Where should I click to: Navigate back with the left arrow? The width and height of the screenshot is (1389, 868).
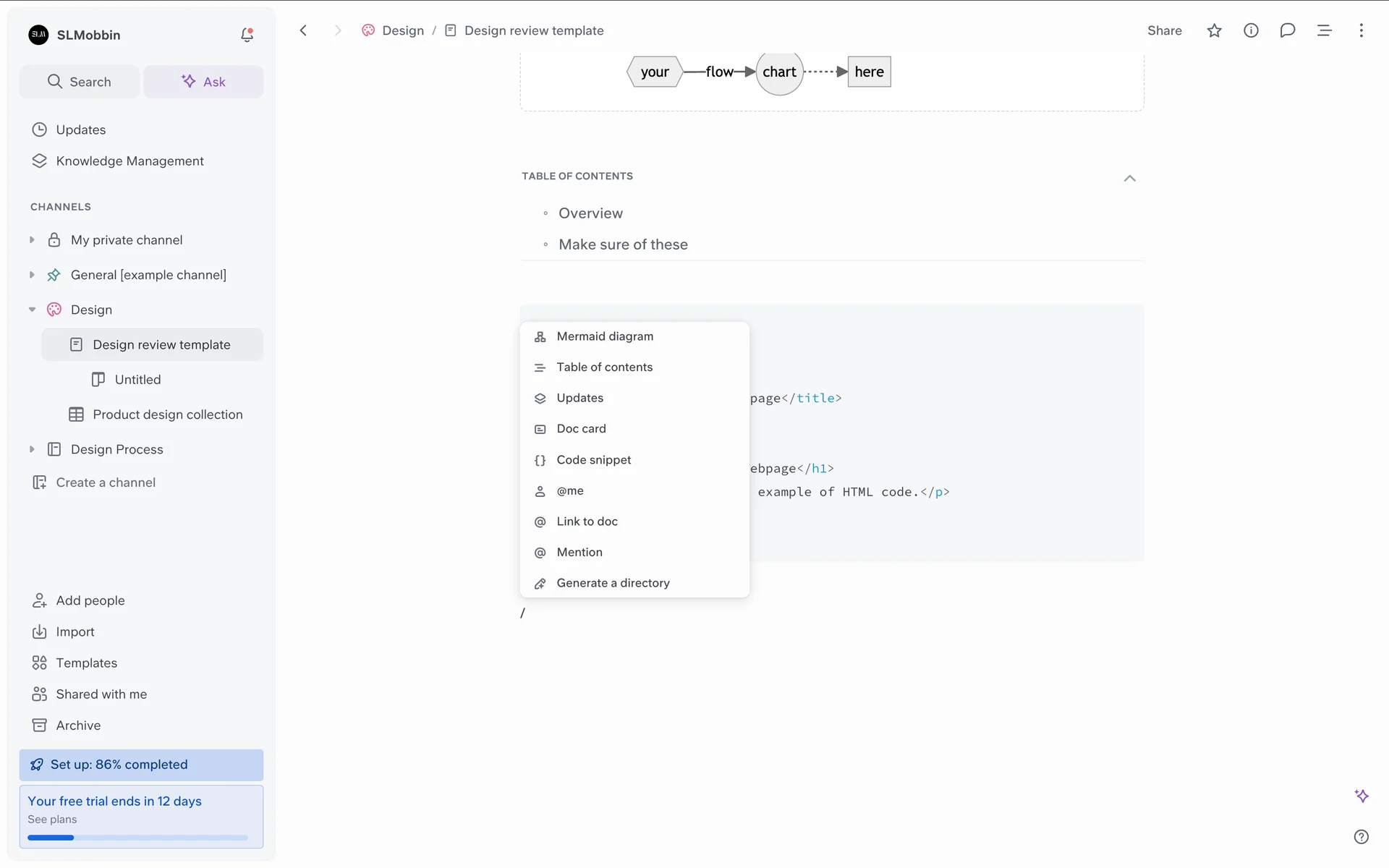[x=304, y=30]
